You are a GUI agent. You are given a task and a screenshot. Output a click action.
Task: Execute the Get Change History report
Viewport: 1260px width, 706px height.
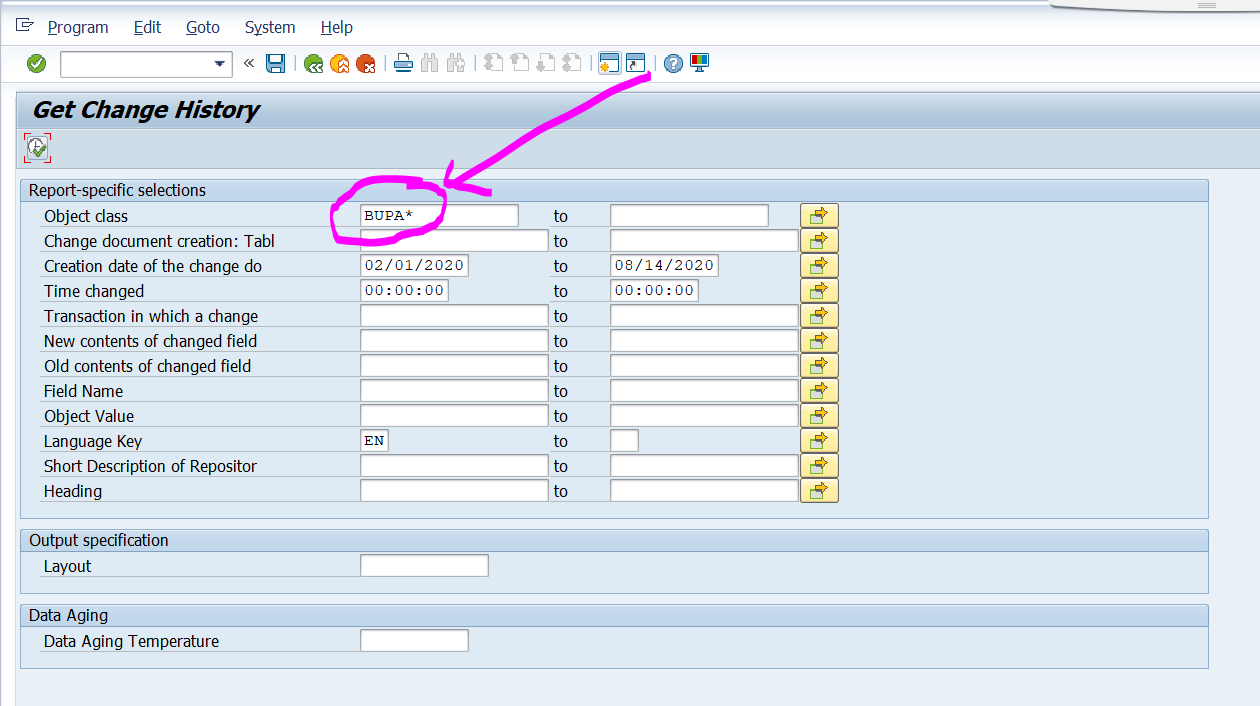tap(36, 147)
